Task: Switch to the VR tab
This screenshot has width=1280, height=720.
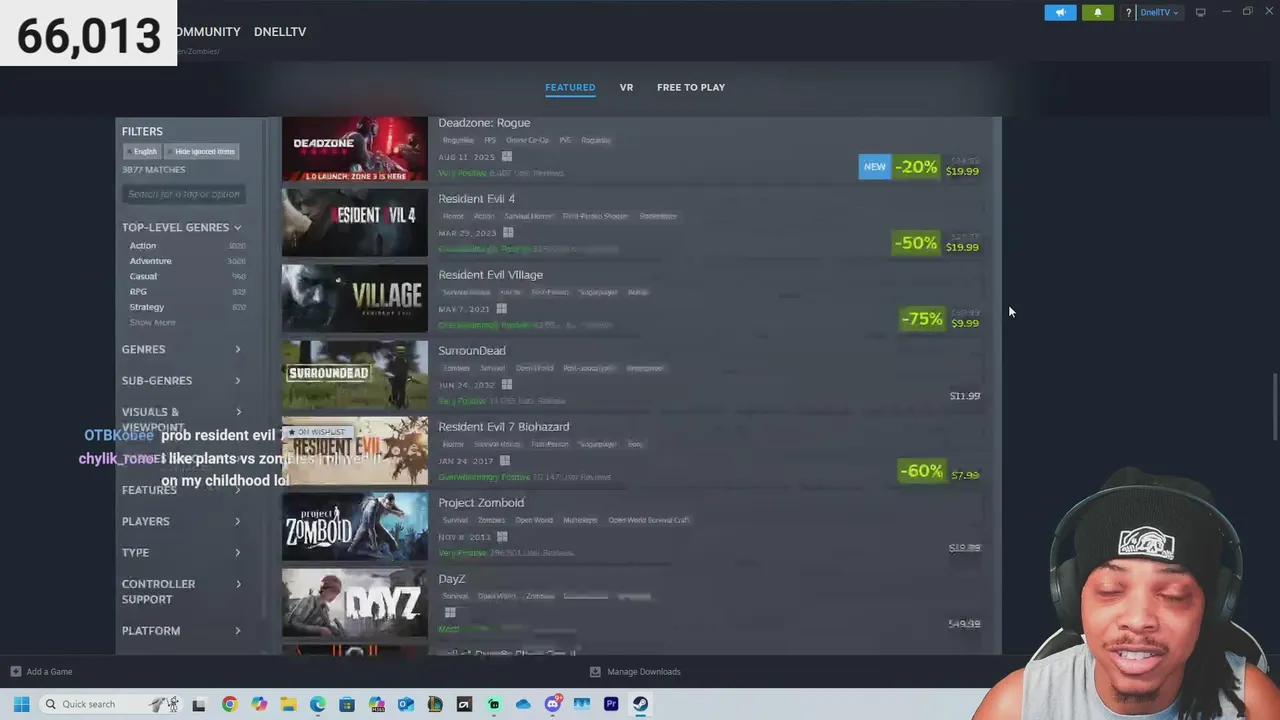Action: point(626,87)
